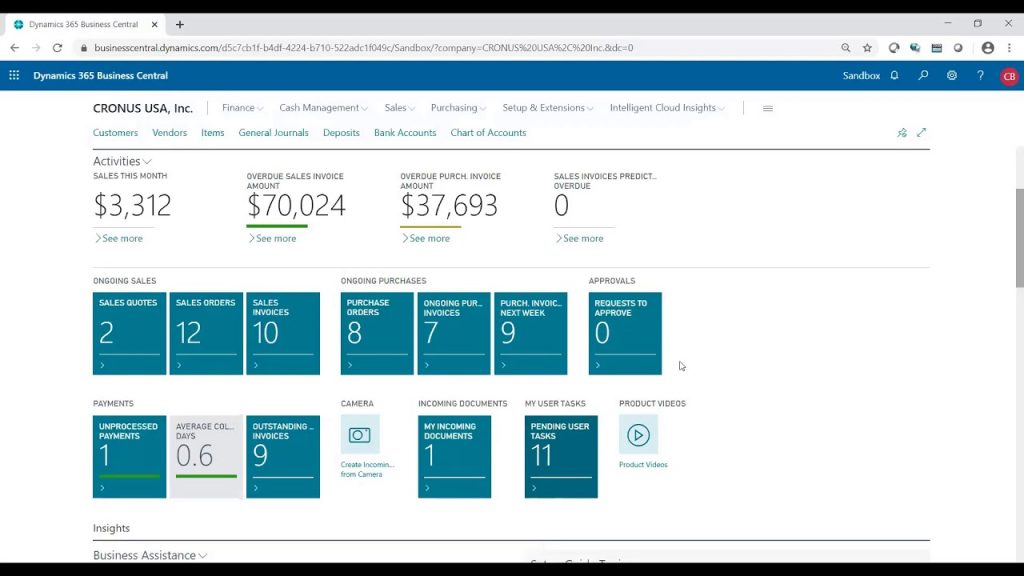1024x576 pixels.
Task: Click the Dynamics 365 Business Central title
Action: 101,76
